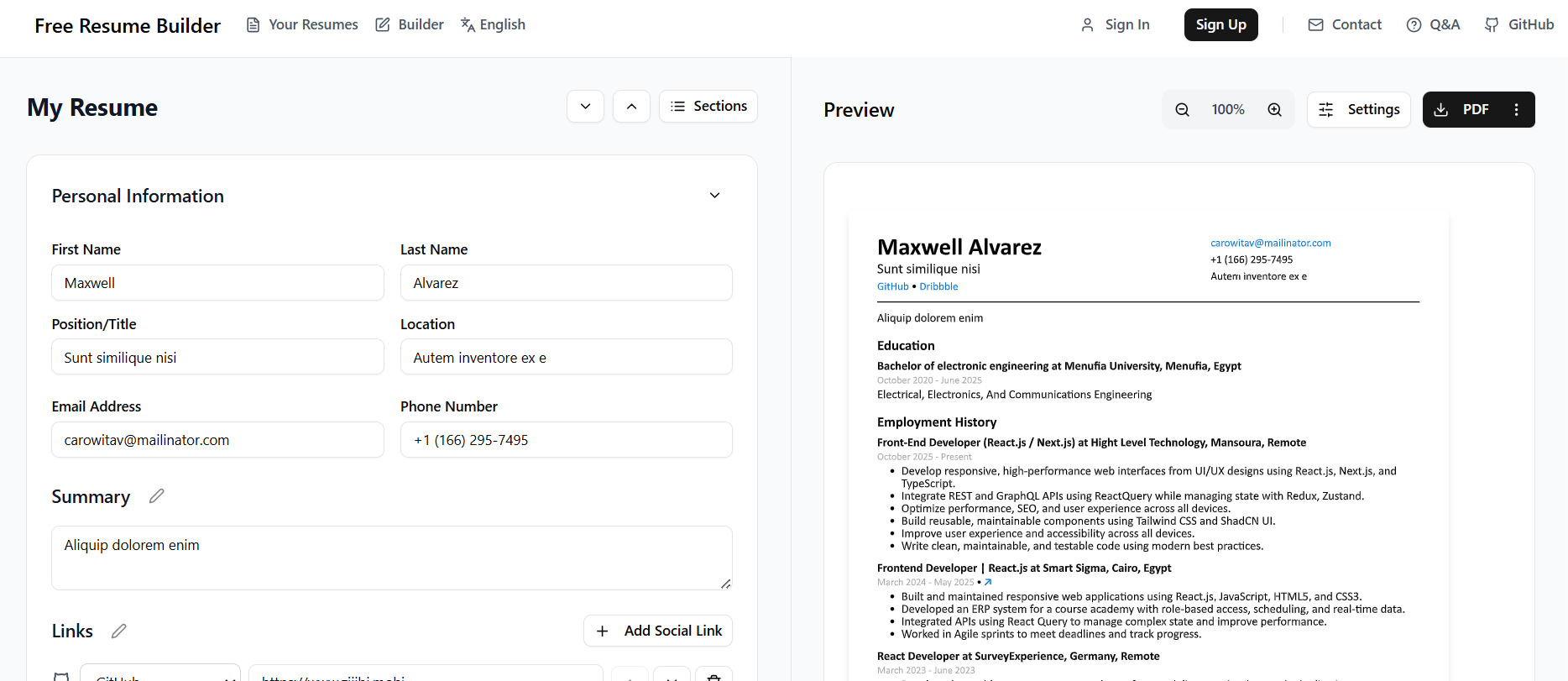
Task: Open the PDF more options menu
Action: pos(1516,110)
